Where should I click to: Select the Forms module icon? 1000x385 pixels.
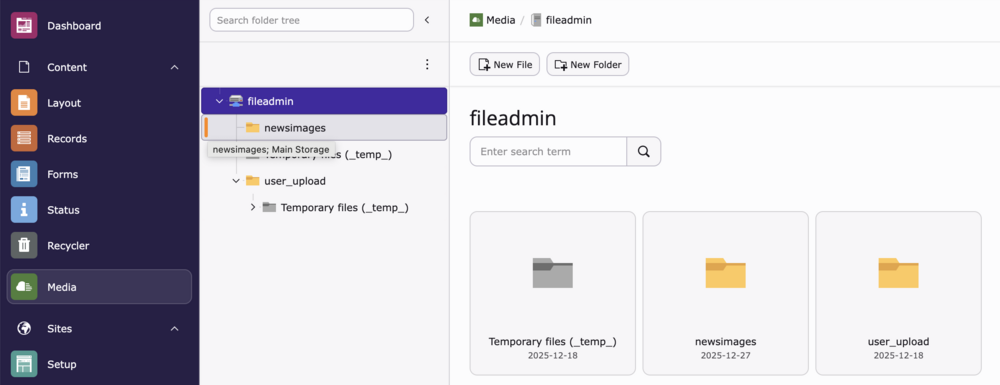[x=24, y=174]
